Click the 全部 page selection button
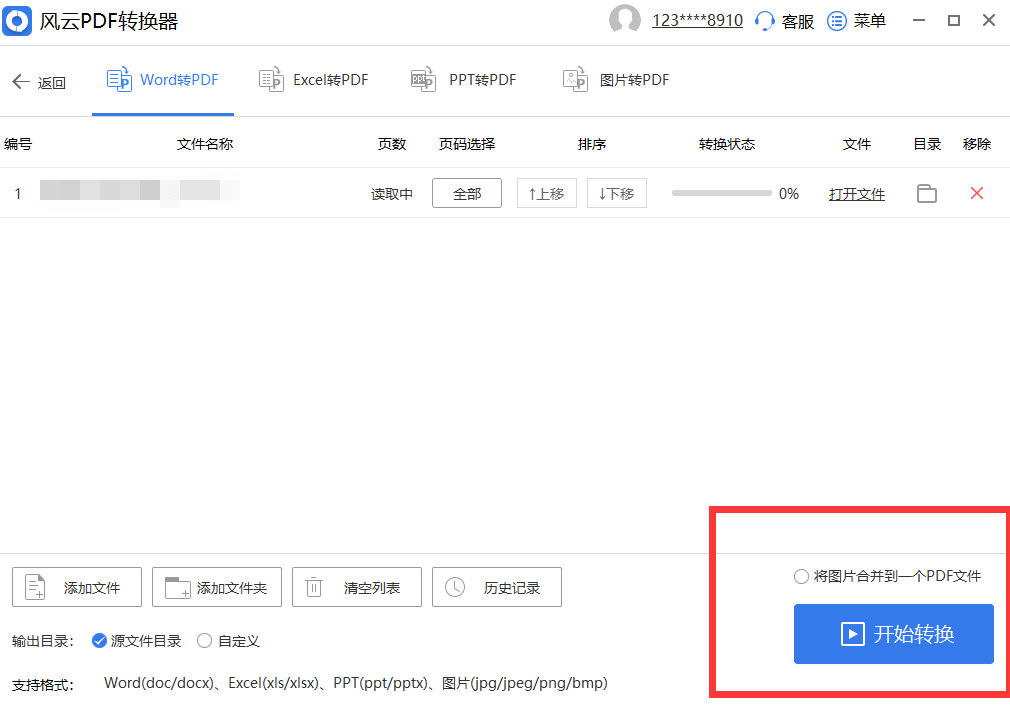This screenshot has height=713, width=1010. pos(467,193)
